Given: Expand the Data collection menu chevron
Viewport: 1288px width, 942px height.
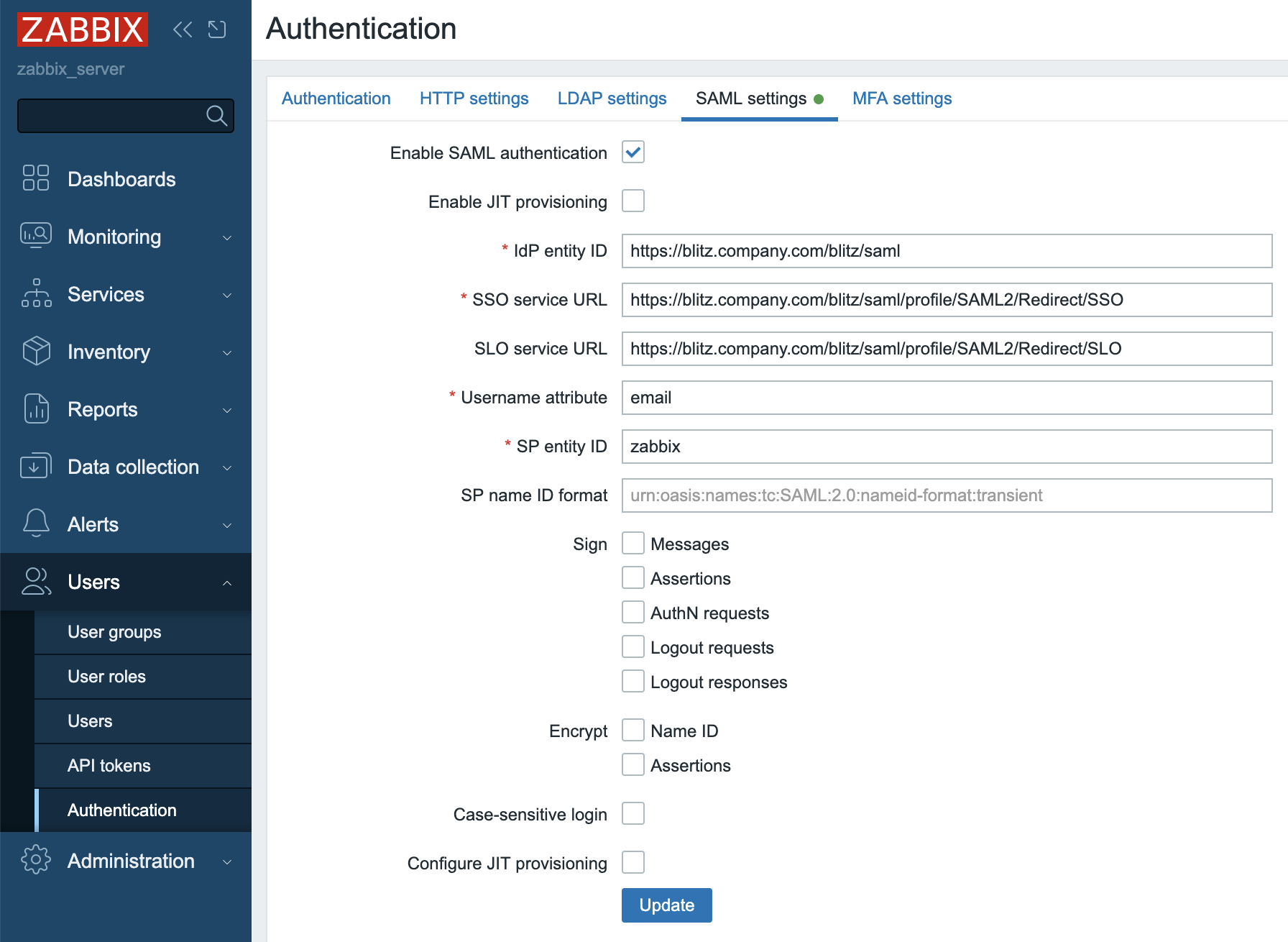Looking at the screenshot, I should (227, 467).
